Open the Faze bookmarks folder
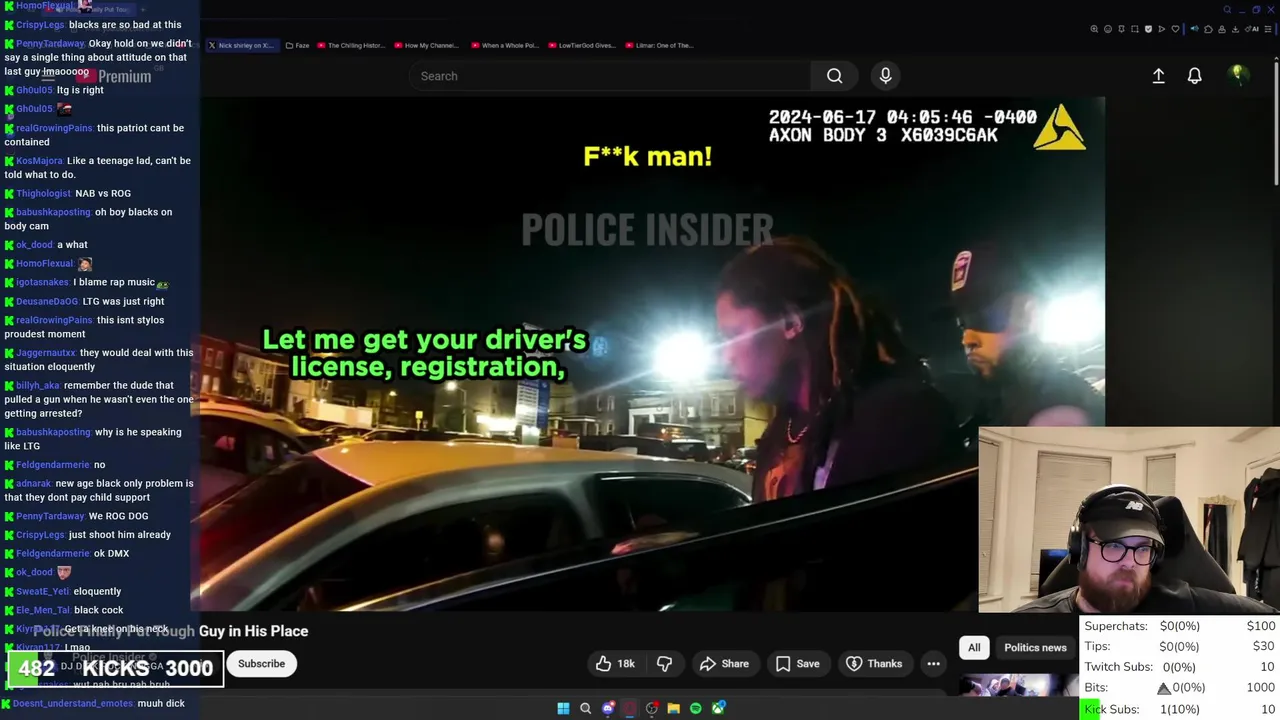Image resolution: width=1280 pixels, height=720 pixels. point(296,45)
